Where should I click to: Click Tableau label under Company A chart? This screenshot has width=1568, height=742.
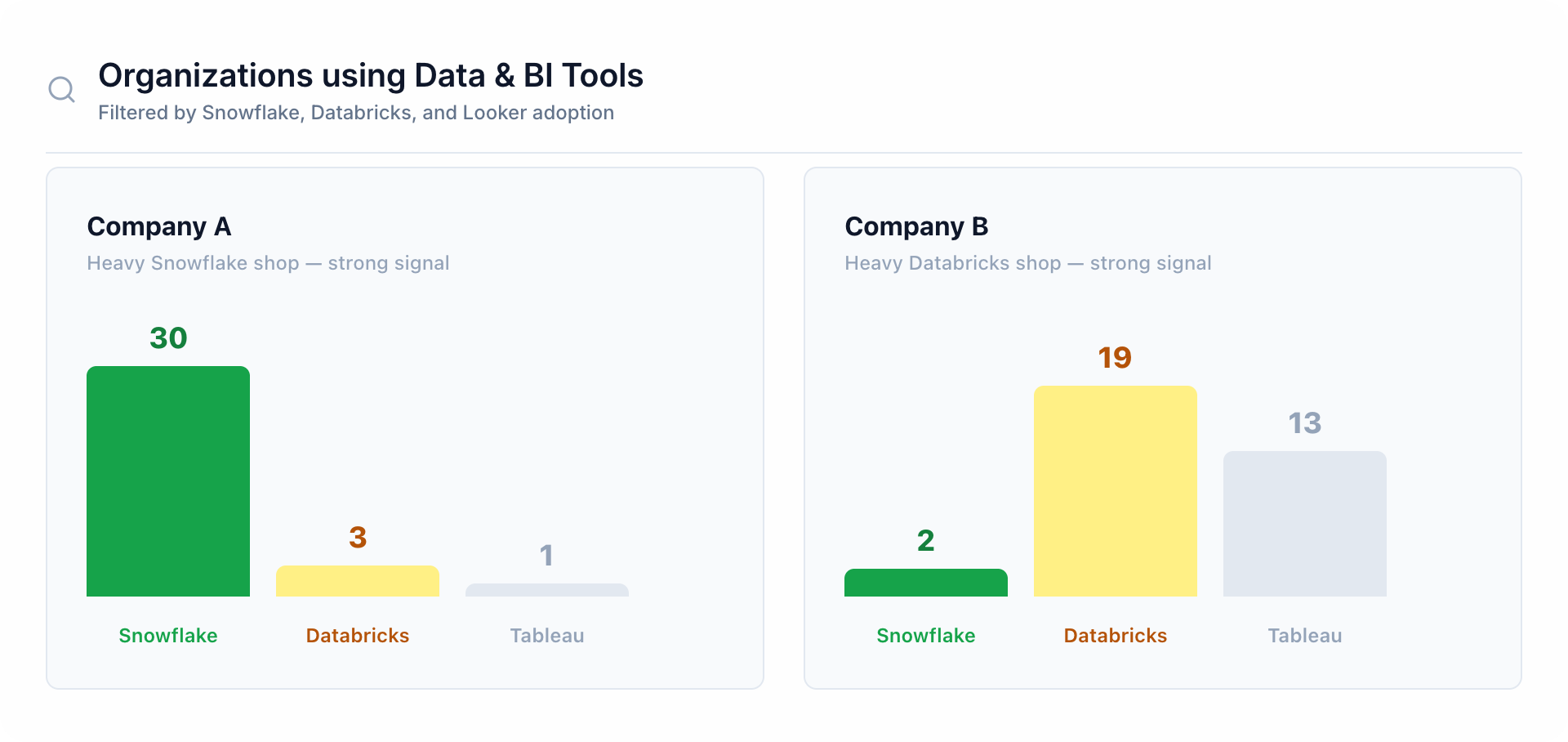[547, 636]
